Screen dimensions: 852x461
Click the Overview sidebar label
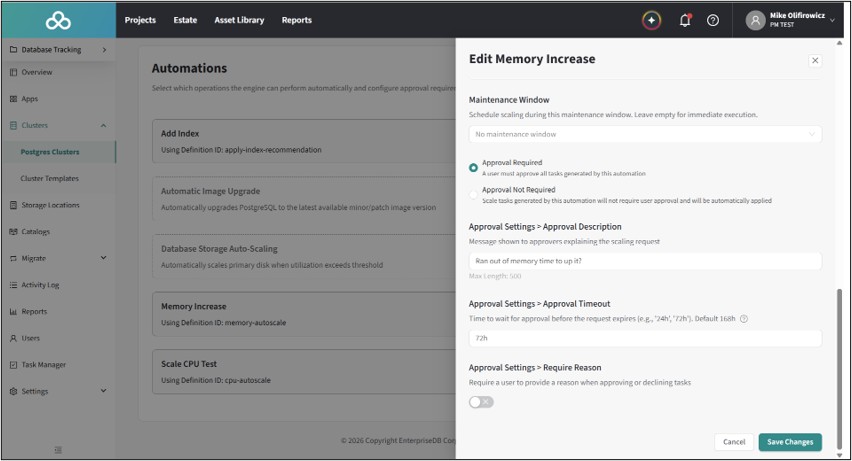tap(37, 72)
